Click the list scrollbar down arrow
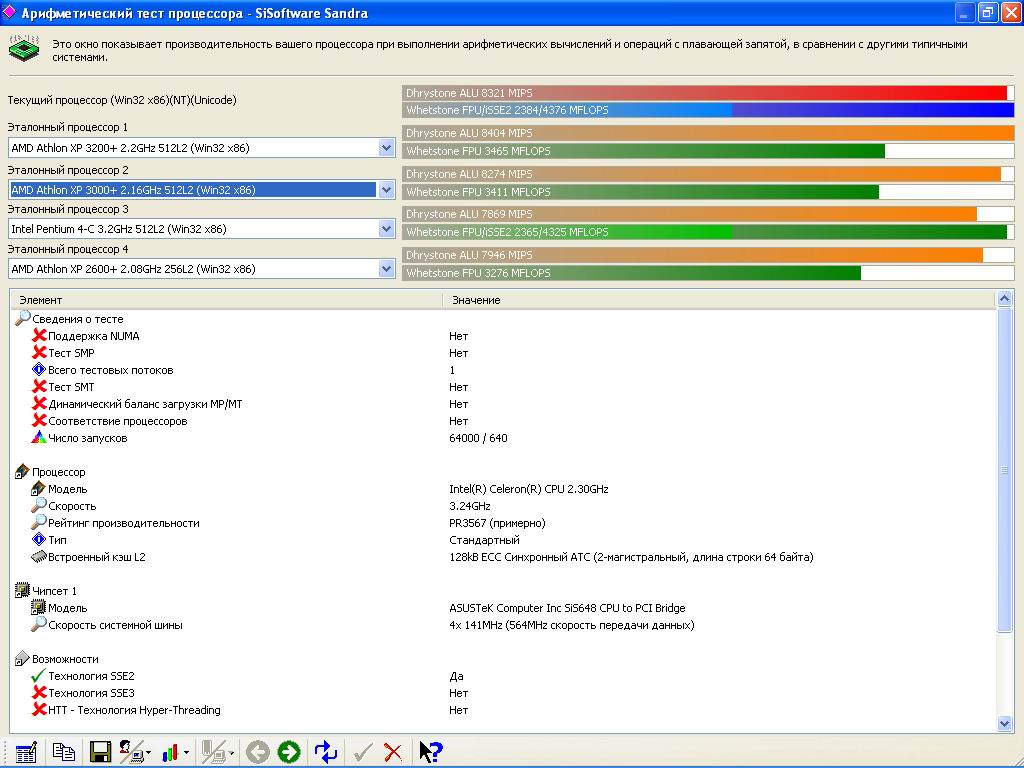The image size is (1024, 768). coord(1004,723)
